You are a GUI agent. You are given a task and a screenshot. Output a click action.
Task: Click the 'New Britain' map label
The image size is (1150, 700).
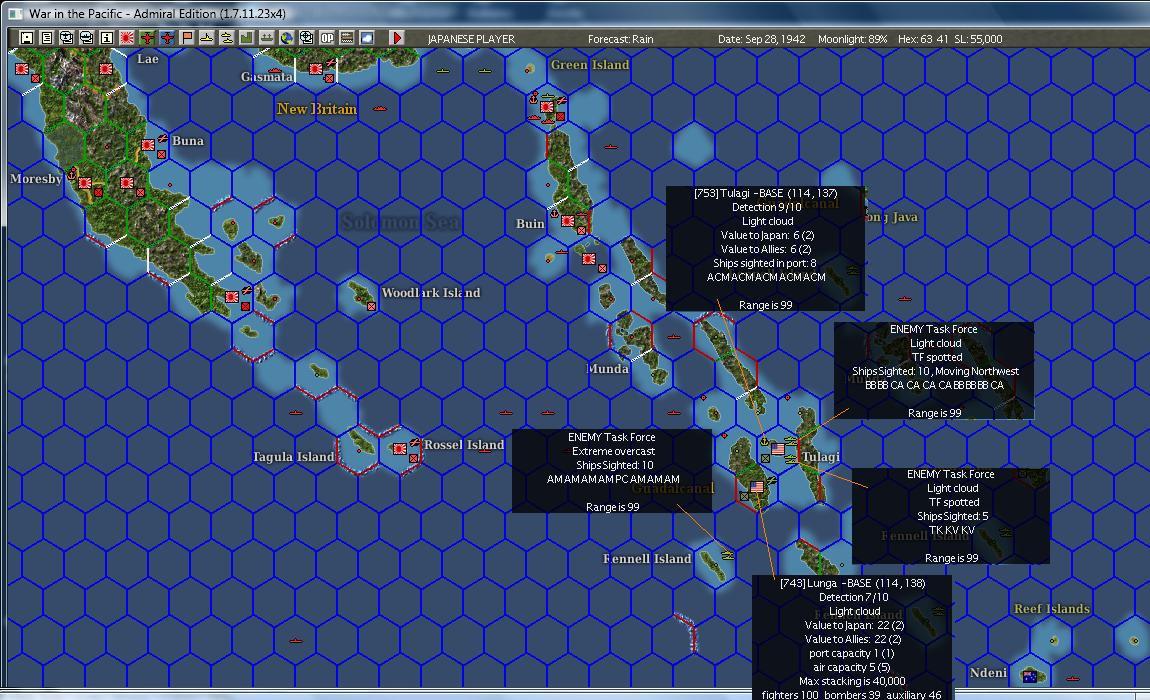point(317,109)
